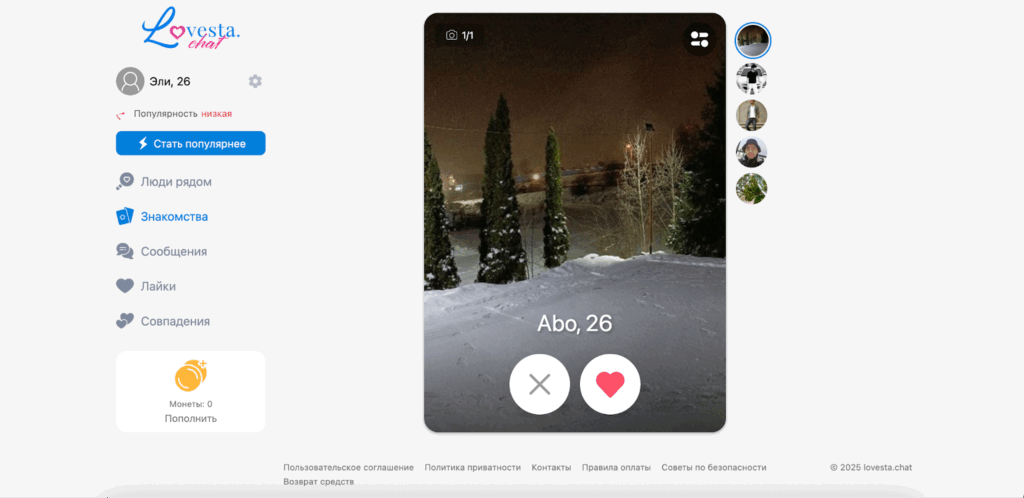Open Пользовательское соглашение link
1024x498 pixels.
coord(349,467)
